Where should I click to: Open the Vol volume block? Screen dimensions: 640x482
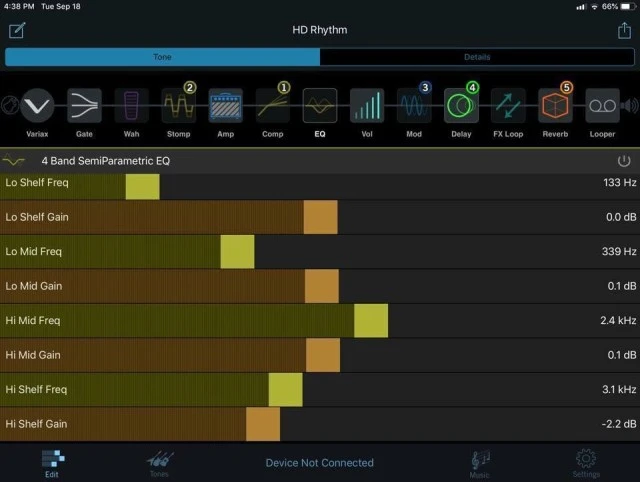pyautogui.click(x=367, y=106)
